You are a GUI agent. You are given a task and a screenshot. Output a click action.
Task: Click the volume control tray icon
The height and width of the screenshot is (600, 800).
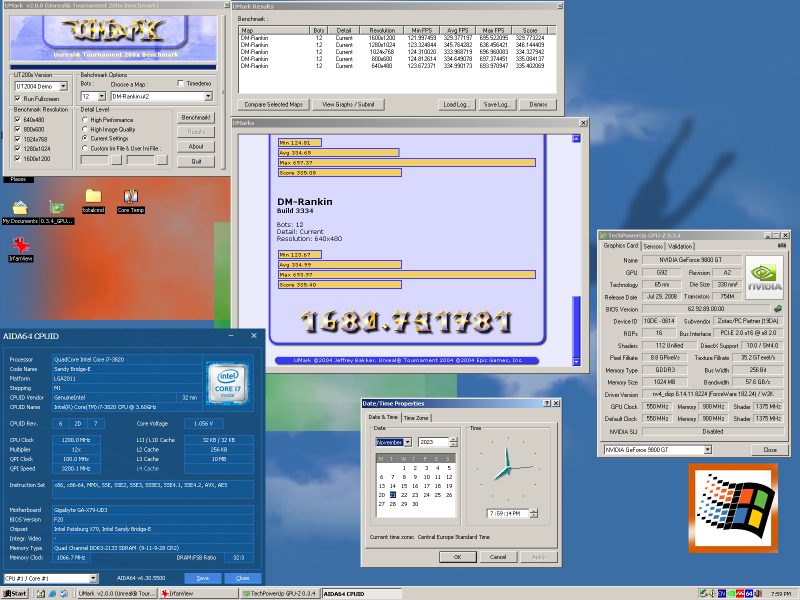(x=759, y=593)
